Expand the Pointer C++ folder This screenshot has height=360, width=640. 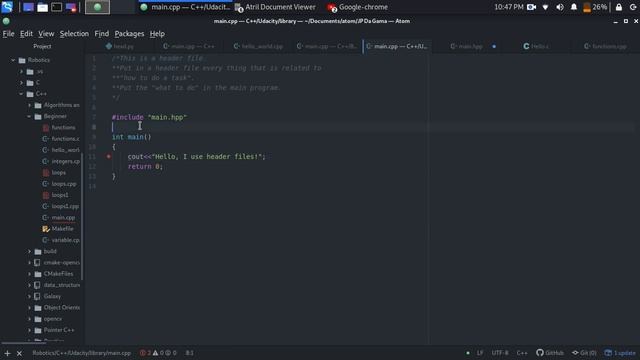(x=29, y=330)
